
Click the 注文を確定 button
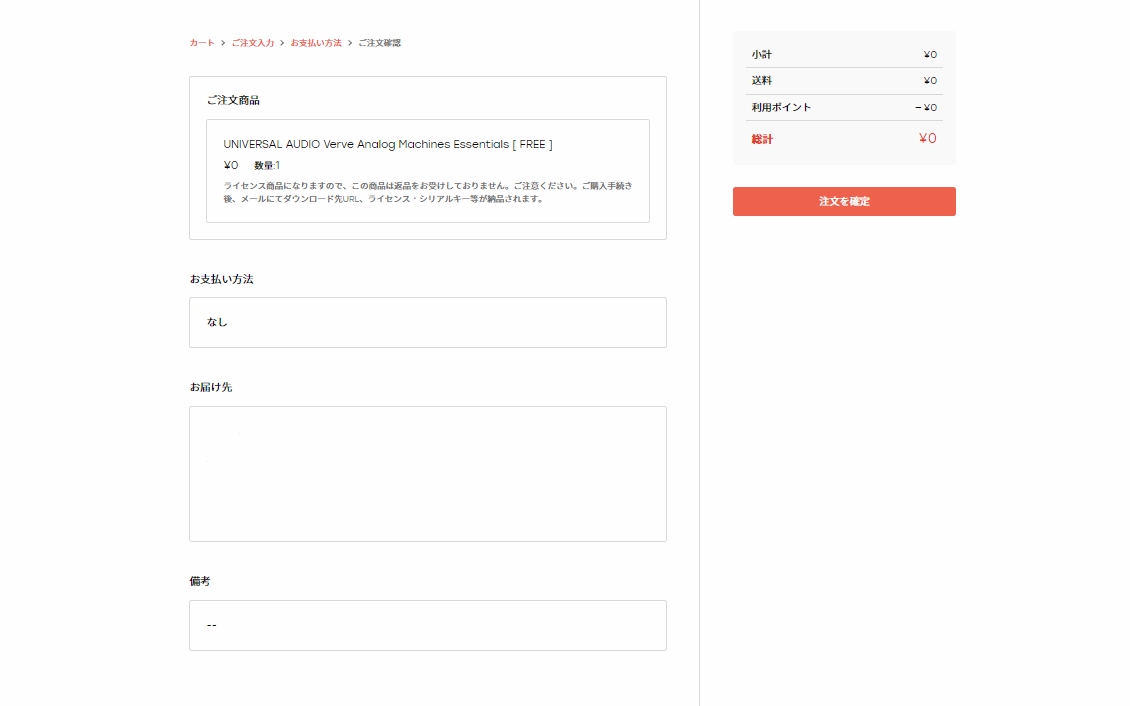[x=844, y=202]
